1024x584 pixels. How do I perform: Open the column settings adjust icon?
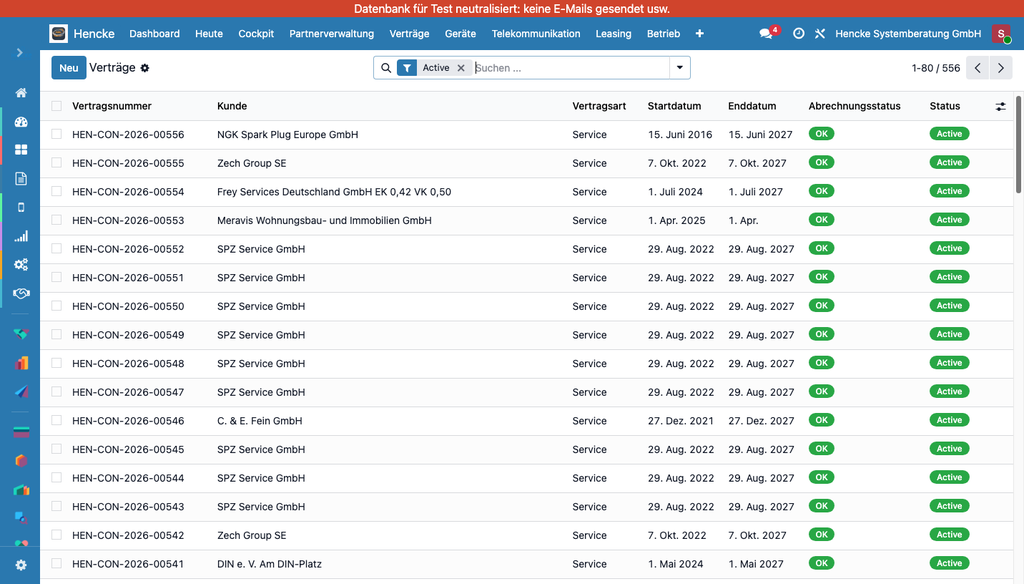[1001, 106]
